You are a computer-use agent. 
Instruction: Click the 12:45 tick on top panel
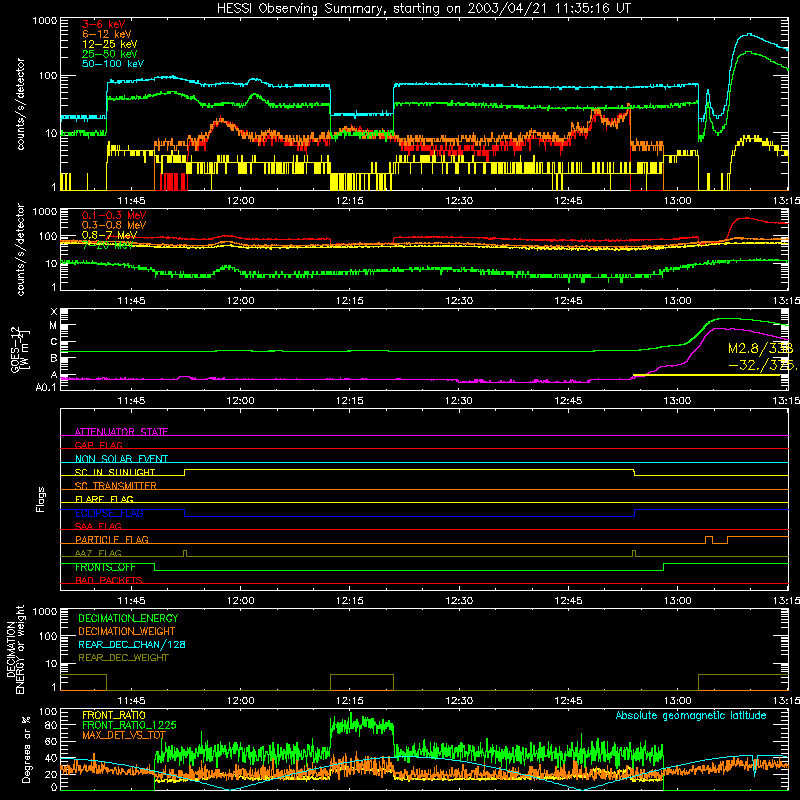coord(568,201)
